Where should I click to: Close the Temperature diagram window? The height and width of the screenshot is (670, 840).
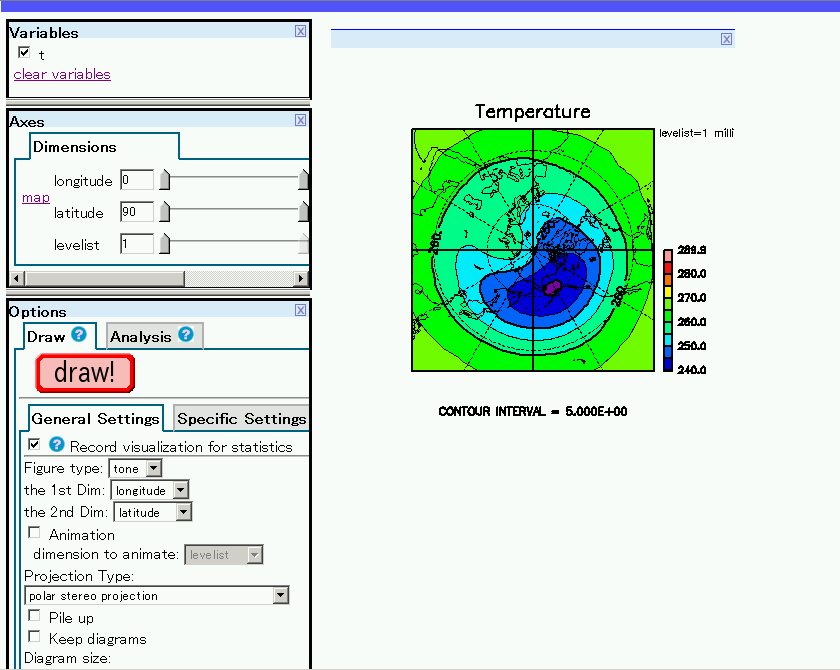(x=726, y=39)
